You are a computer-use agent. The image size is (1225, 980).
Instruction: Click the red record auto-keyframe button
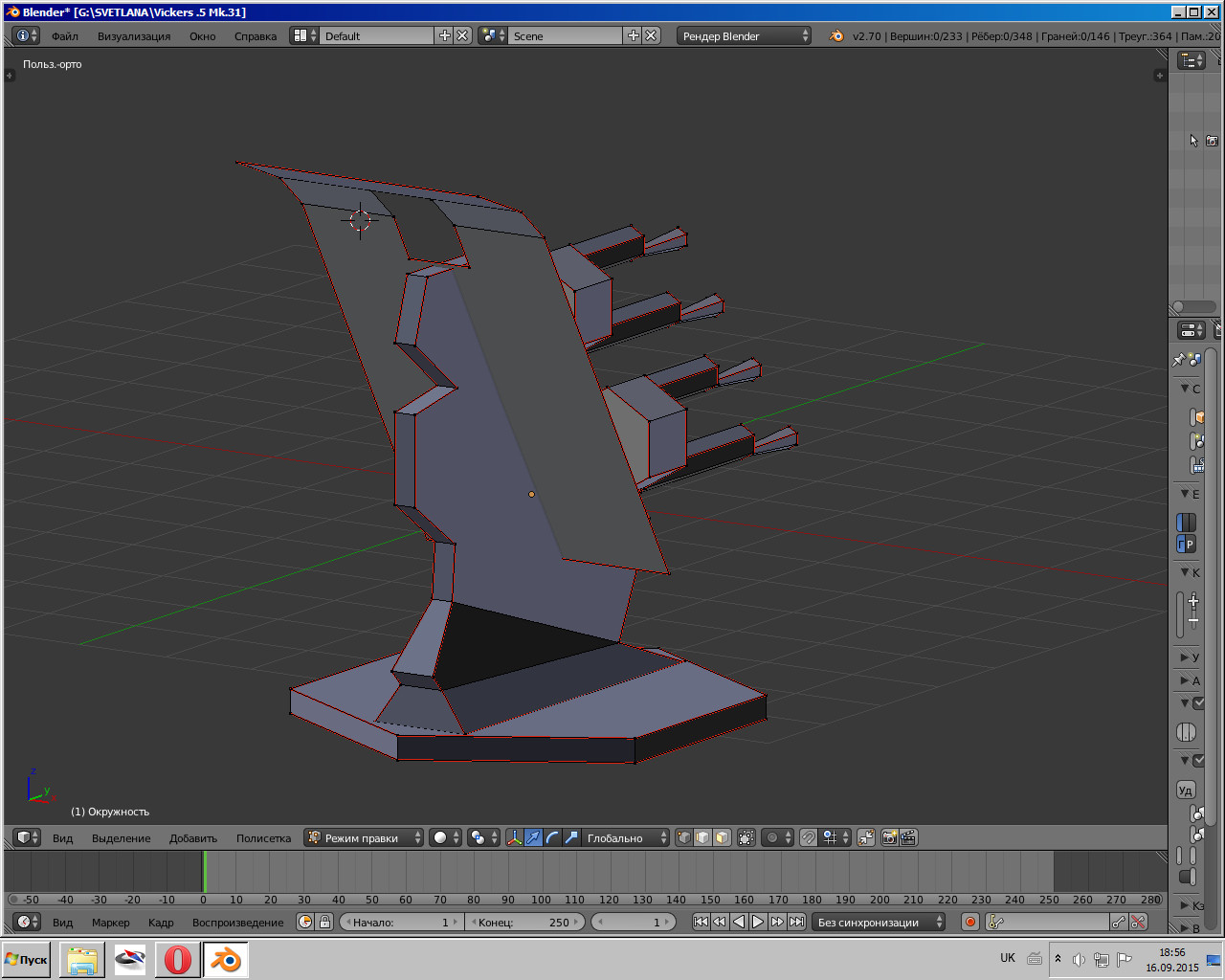[x=969, y=922]
